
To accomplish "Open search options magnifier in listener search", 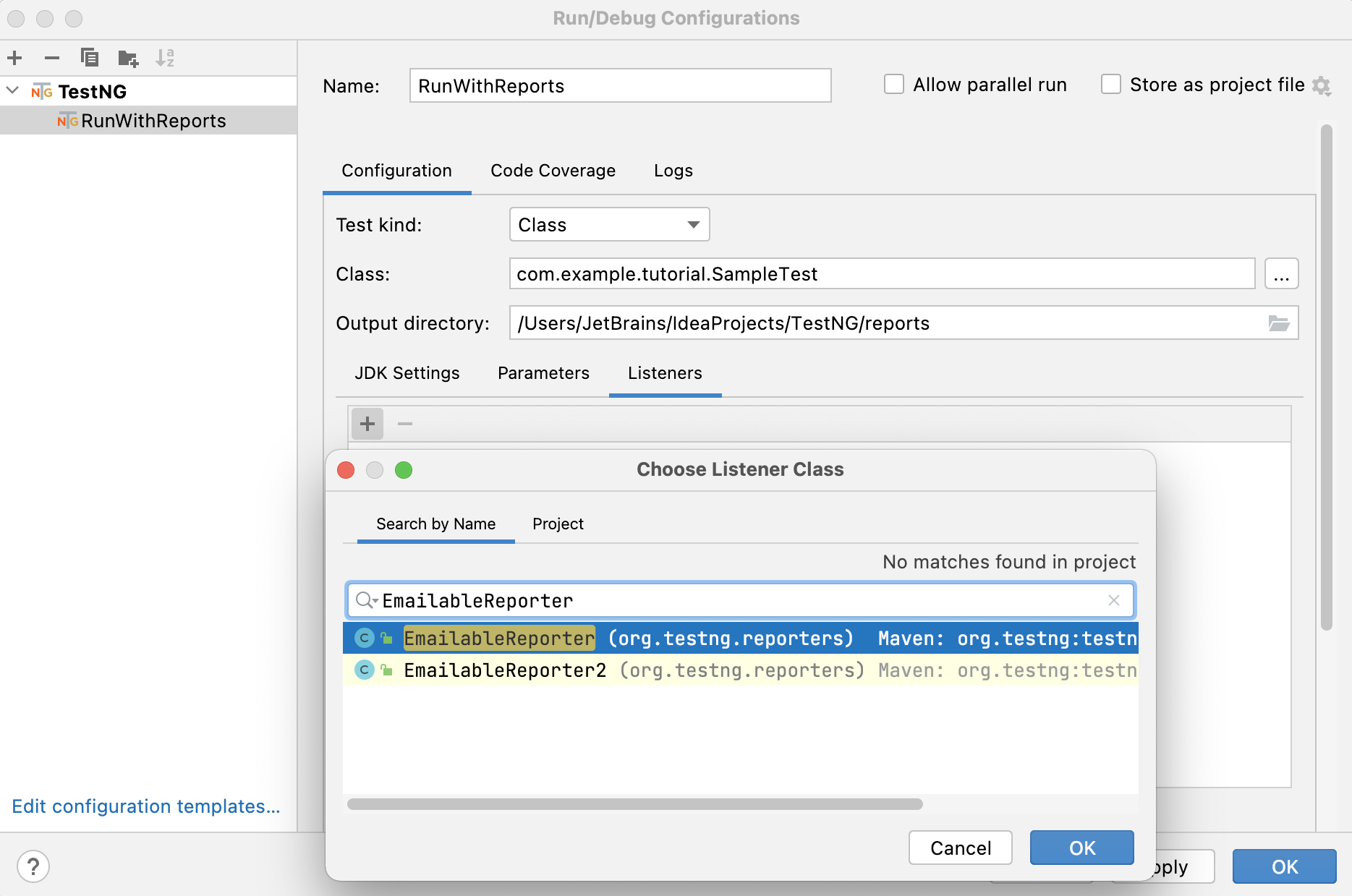I will [366, 601].
